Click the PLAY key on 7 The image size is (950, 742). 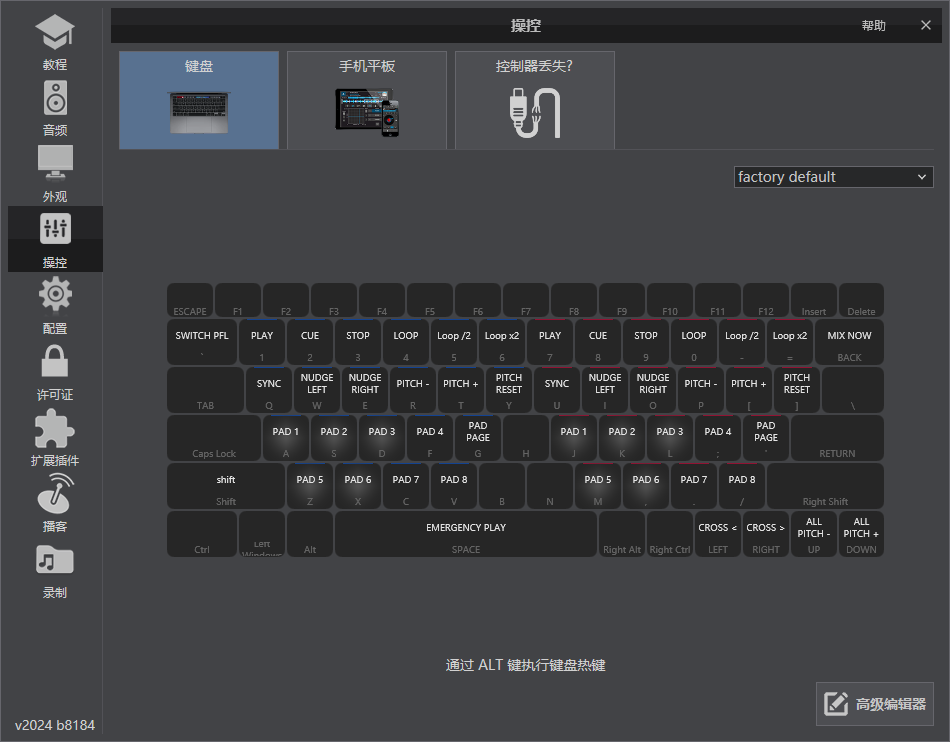(550, 342)
